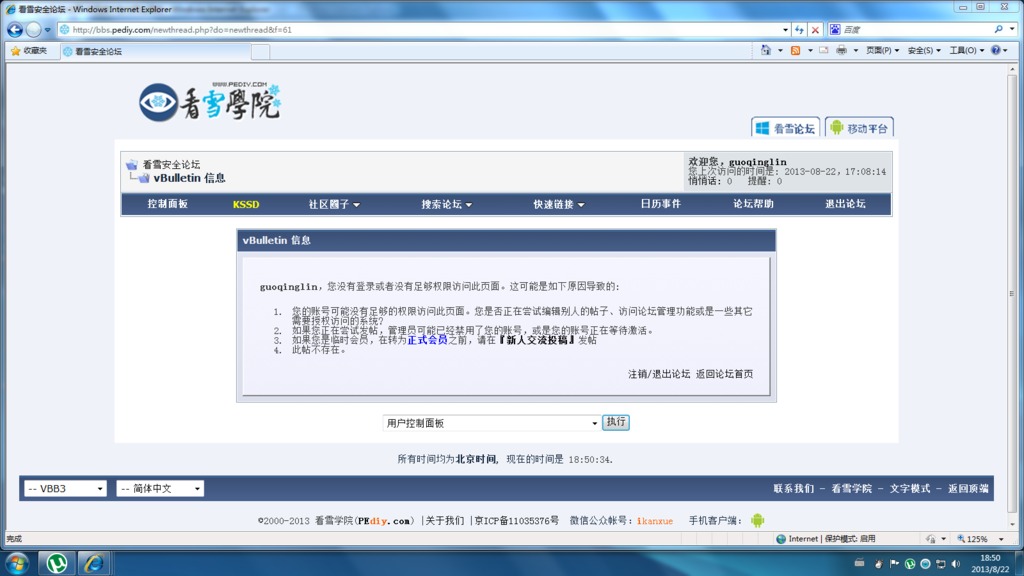
Task: Open the 工具(O) menu dropdown
Action: pyautogui.click(x=967, y=50)
